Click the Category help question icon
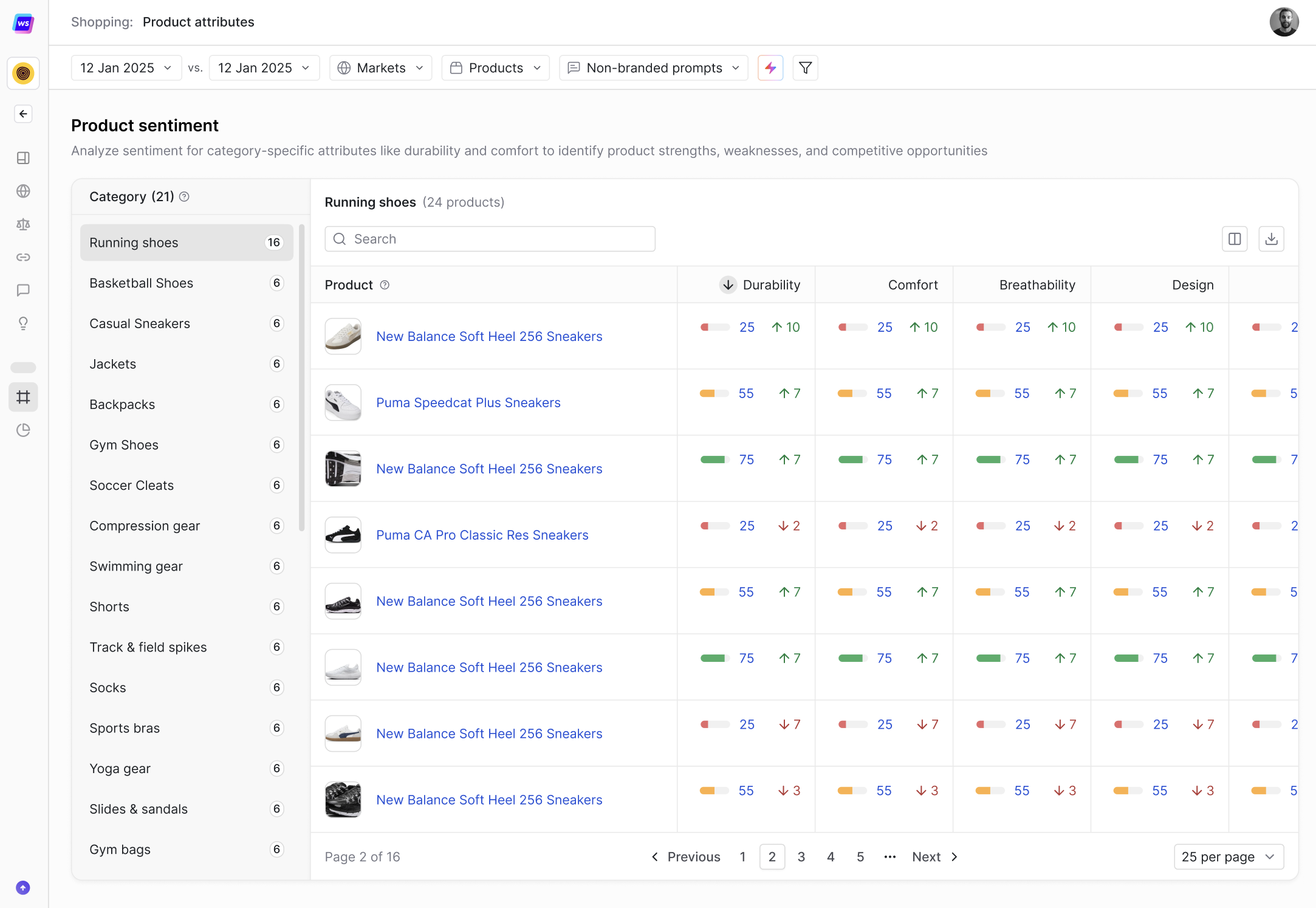The image size is (1316, 908). pyautogui.click(x=184, y=197)
